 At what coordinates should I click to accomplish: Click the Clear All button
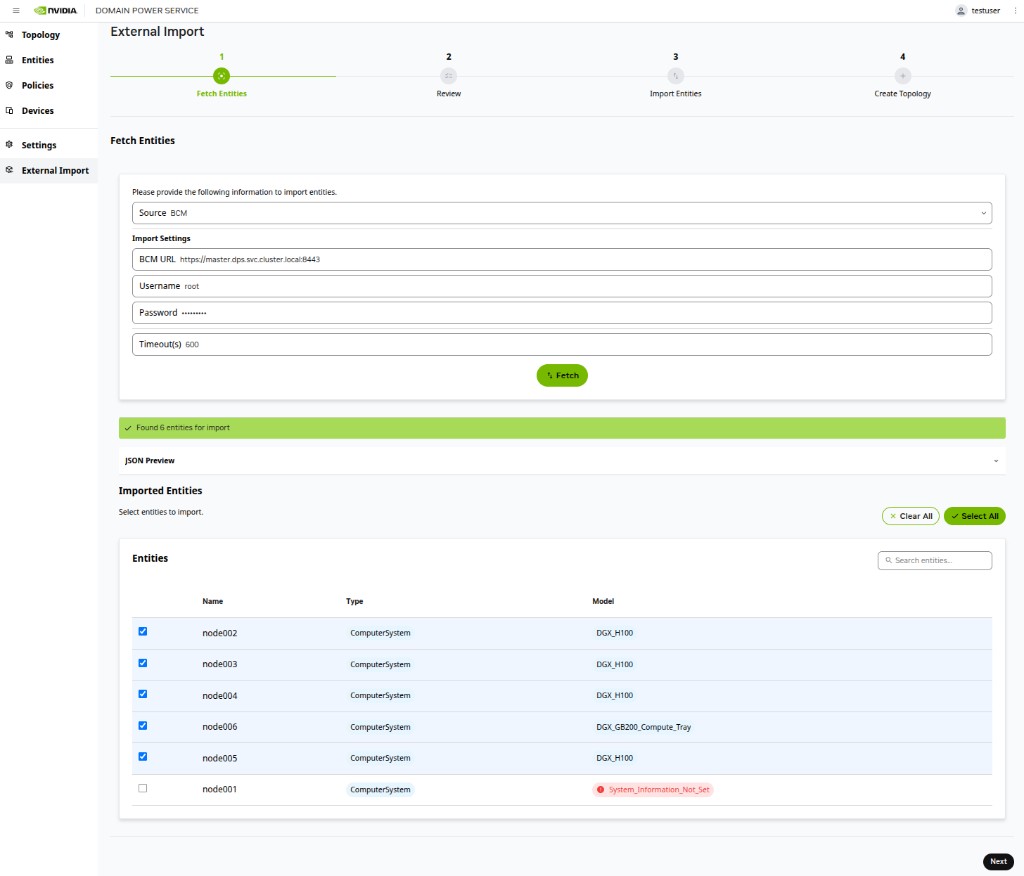[910, 516]
